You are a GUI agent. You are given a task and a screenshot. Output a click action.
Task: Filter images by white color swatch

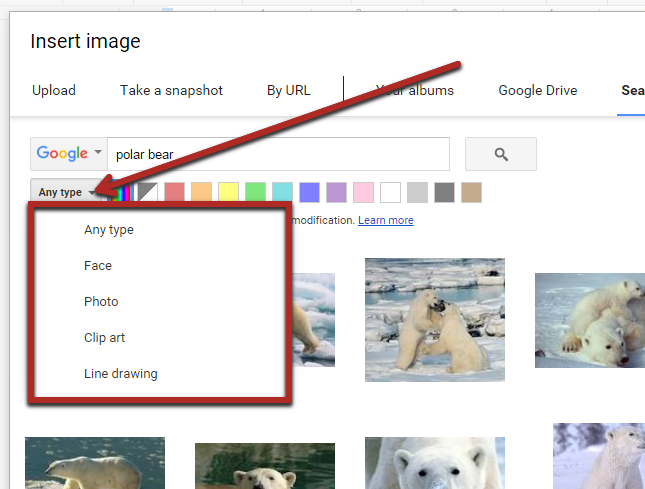(390, 192)
